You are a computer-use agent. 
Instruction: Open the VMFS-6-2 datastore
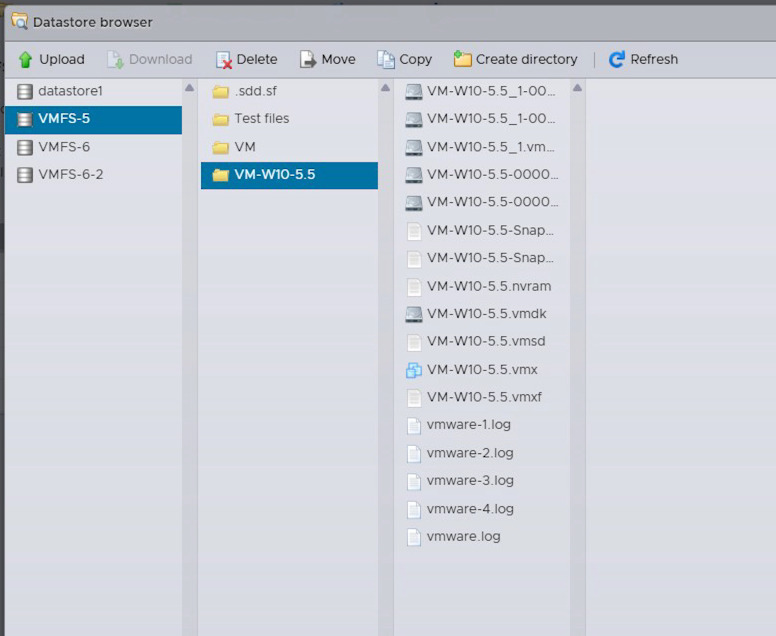coord(94,175)
